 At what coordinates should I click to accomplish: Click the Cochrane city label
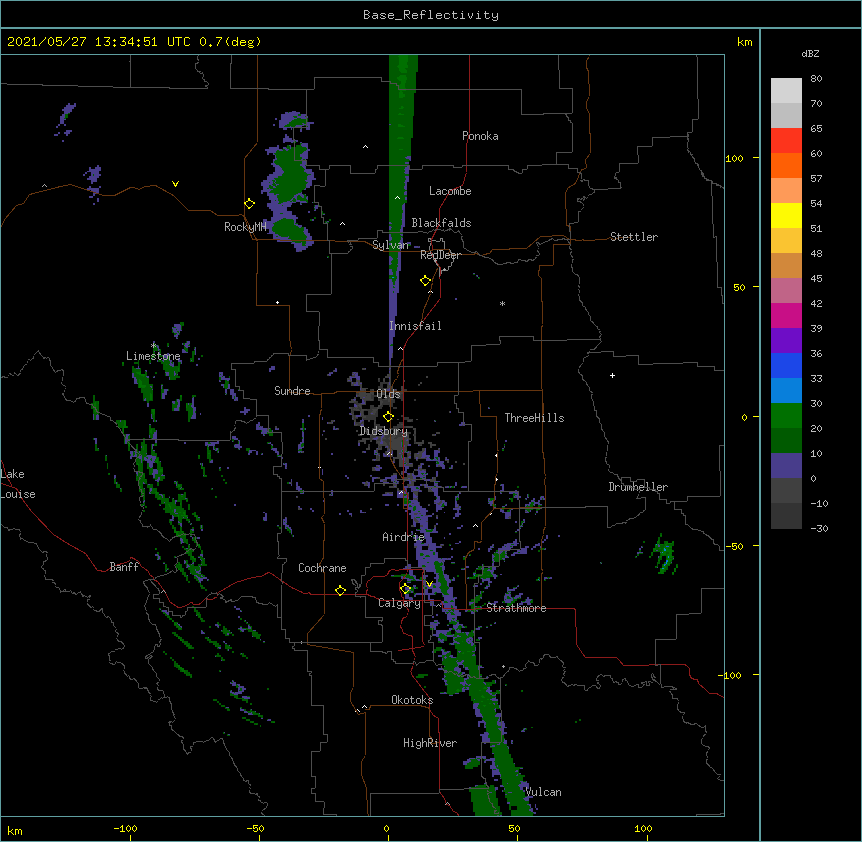click(322, 568)
